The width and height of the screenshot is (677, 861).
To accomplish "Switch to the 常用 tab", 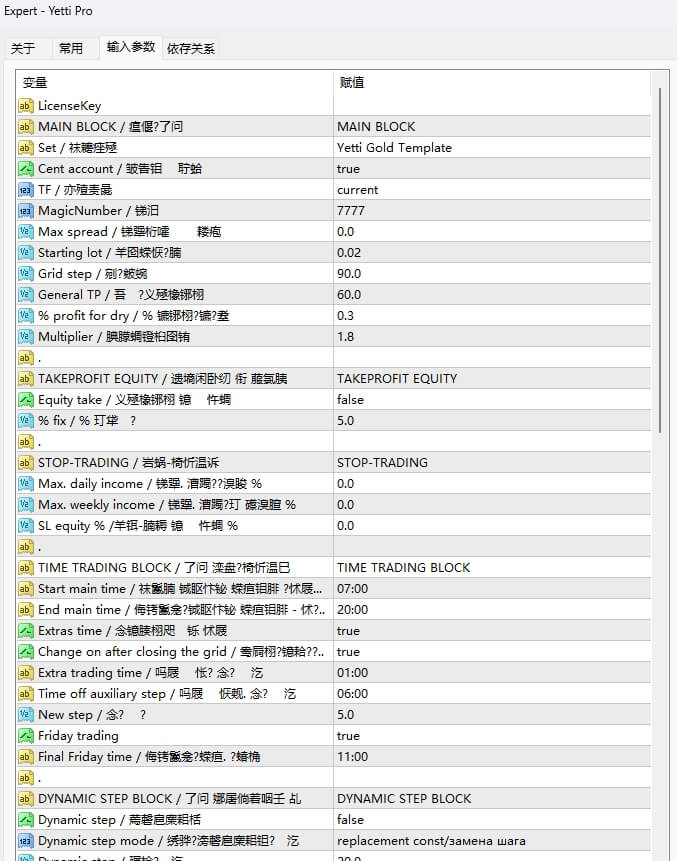I will tap(70, 48).
